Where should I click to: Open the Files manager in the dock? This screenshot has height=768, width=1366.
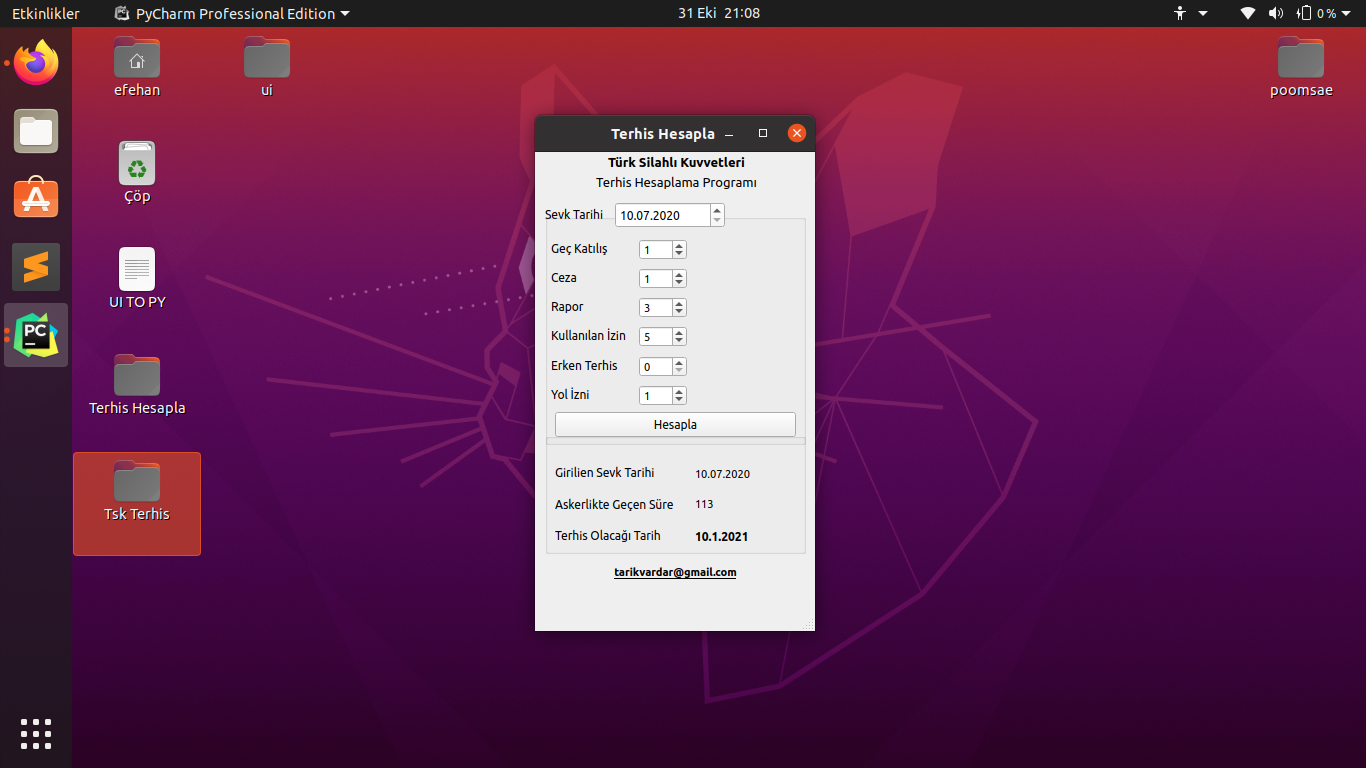[36, 131]
